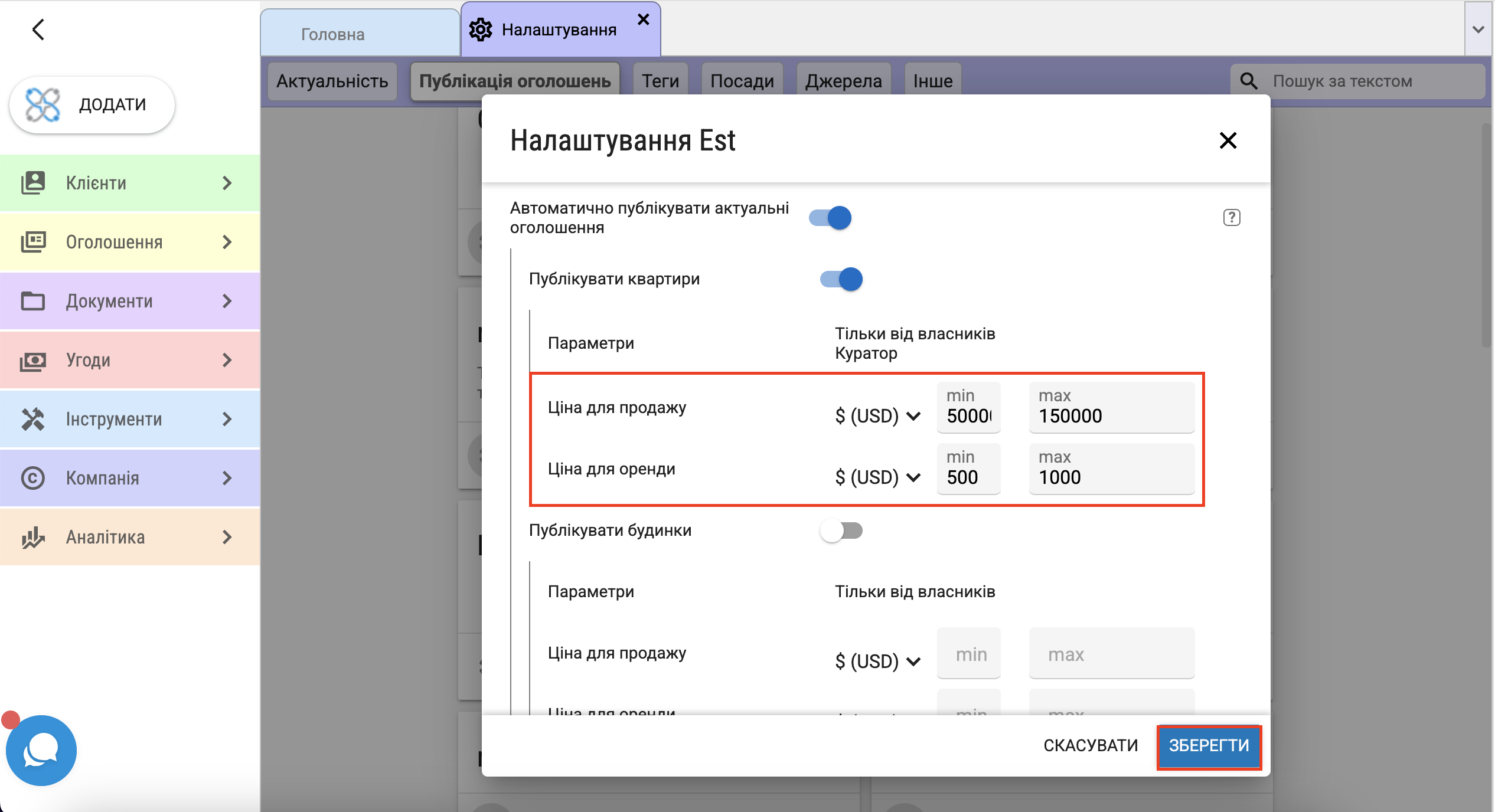Click the back arrow icon in sidebar
Image resolution: width=1495 pixels, height=812 pixels.
click(38, 29)
